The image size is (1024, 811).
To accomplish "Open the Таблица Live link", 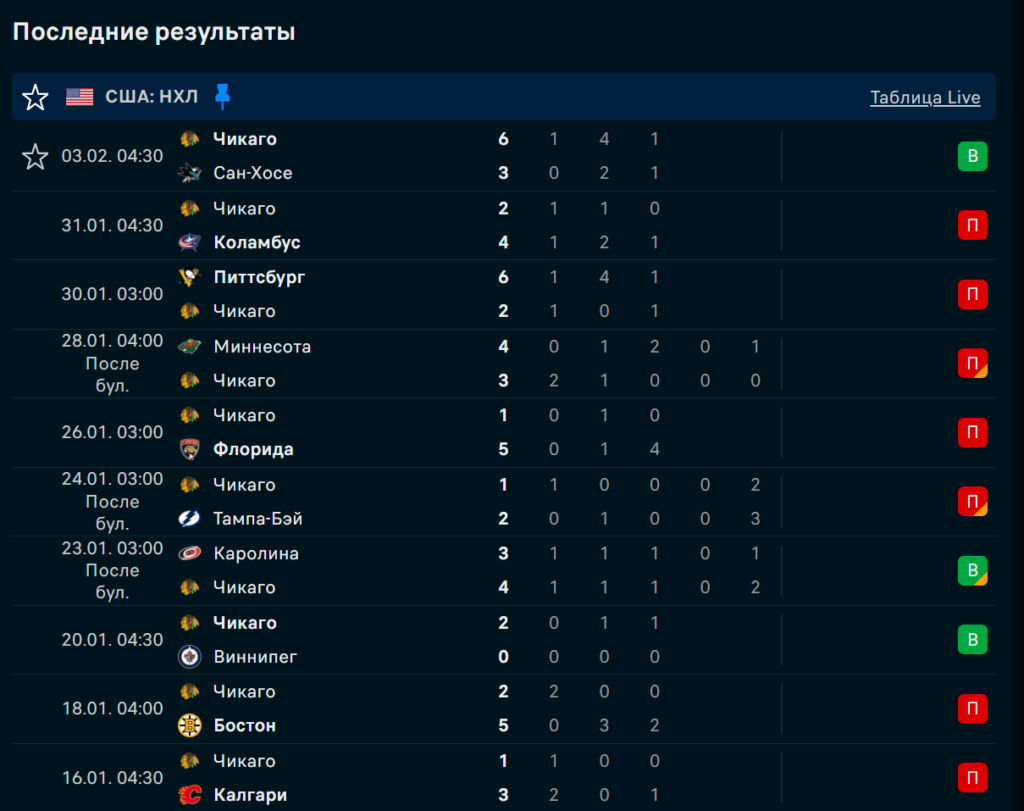I will [925, 97].
